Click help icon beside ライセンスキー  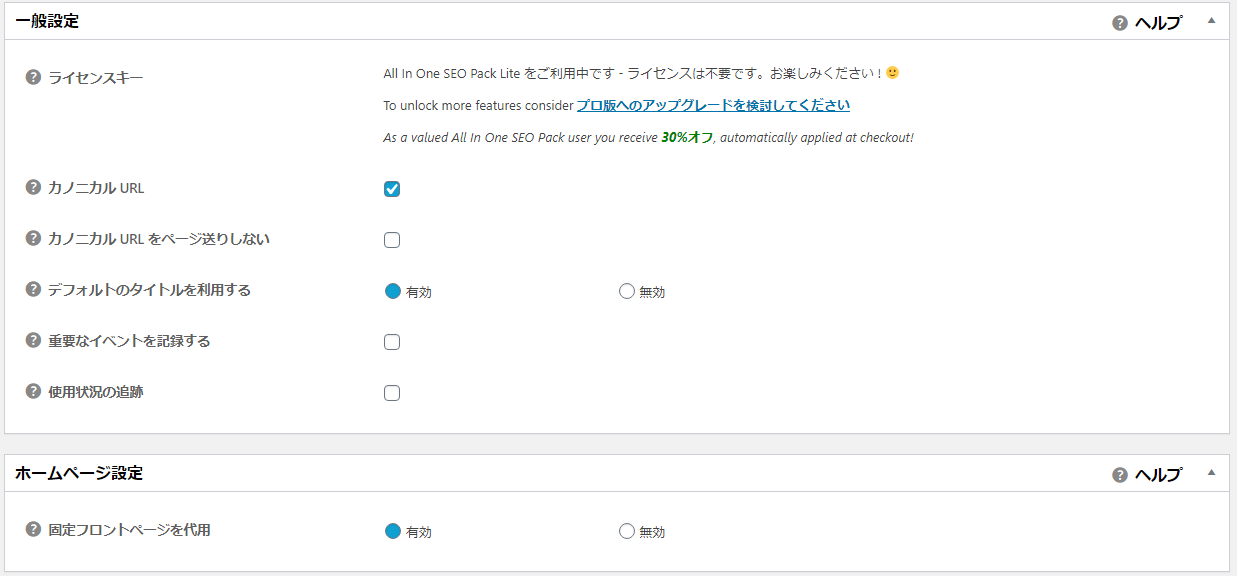click(x=33, y=77)
